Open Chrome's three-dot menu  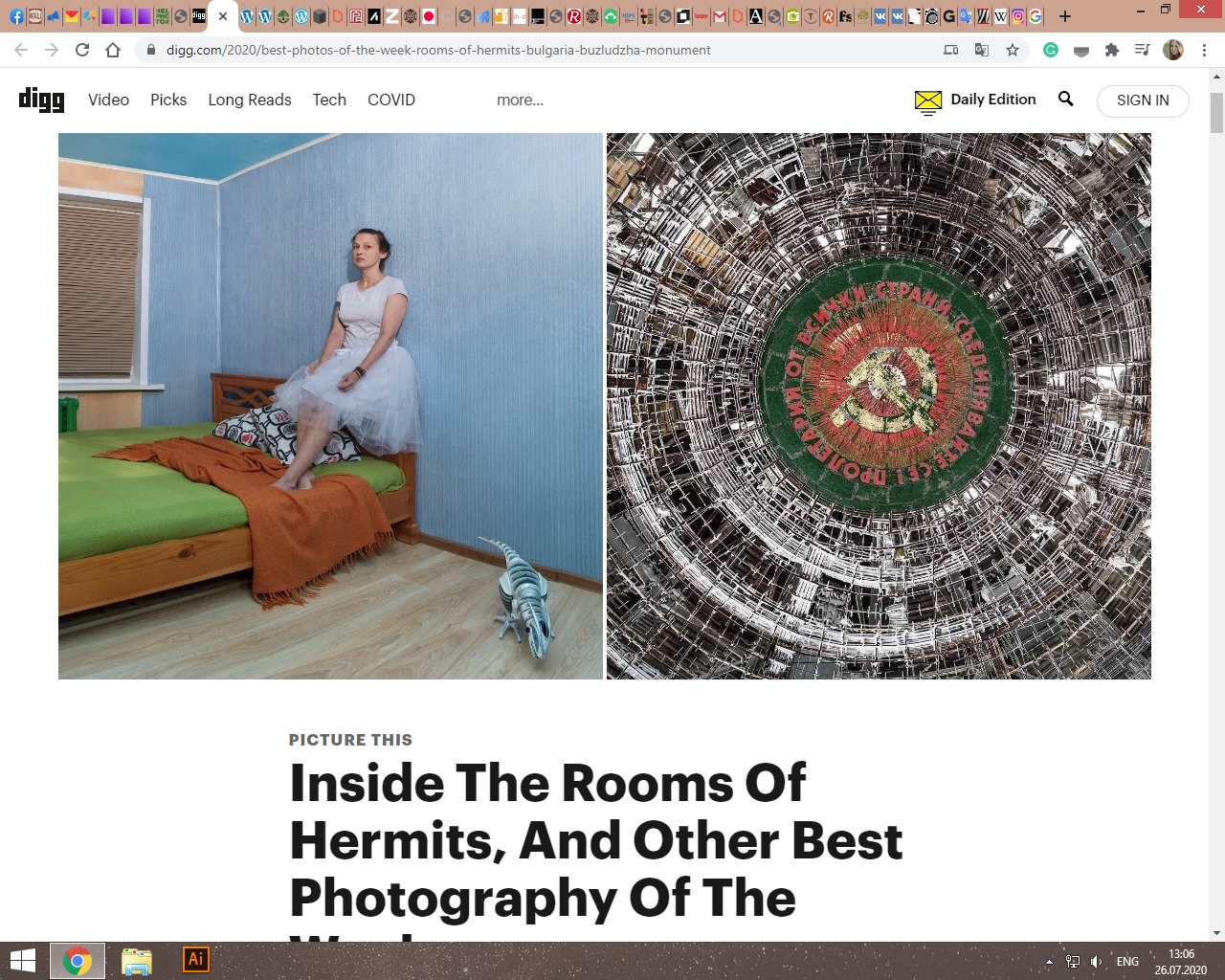coord(1204,50)
